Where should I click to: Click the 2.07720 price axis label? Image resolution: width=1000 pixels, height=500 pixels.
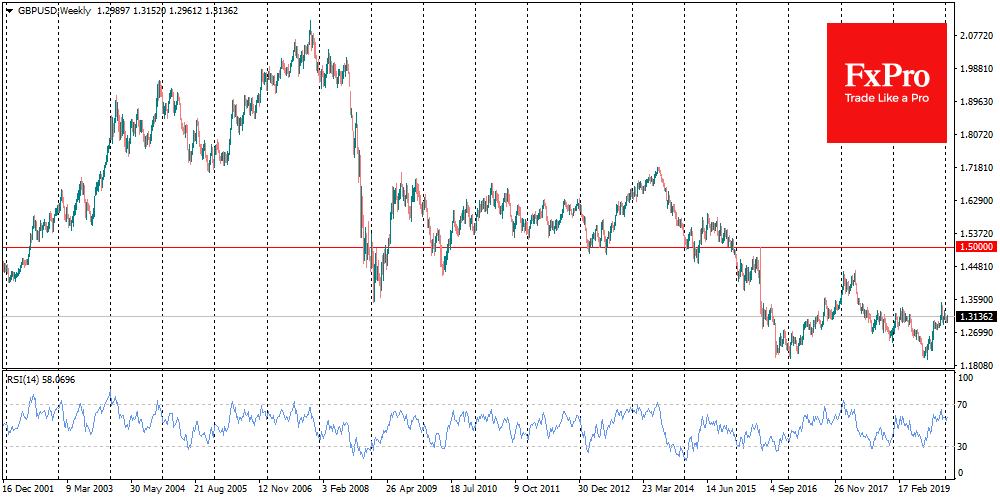(x=976, y=36)
